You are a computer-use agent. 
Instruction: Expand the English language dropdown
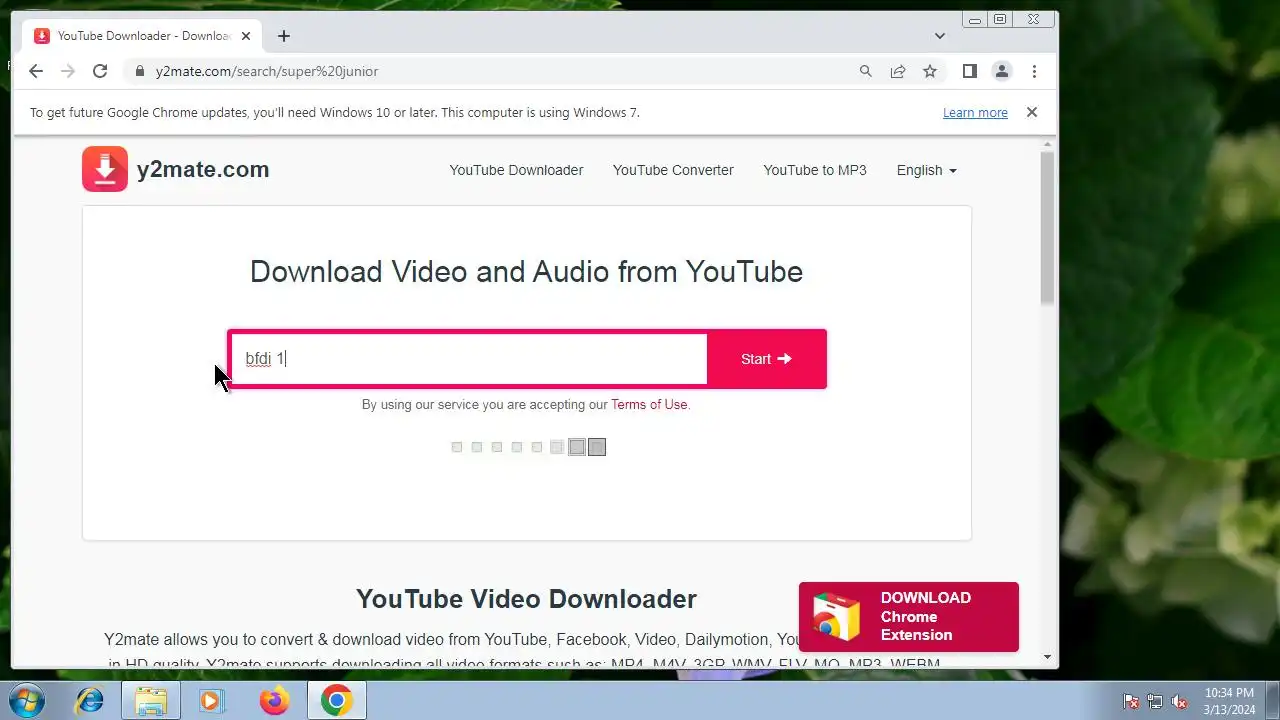pos(926,170)
